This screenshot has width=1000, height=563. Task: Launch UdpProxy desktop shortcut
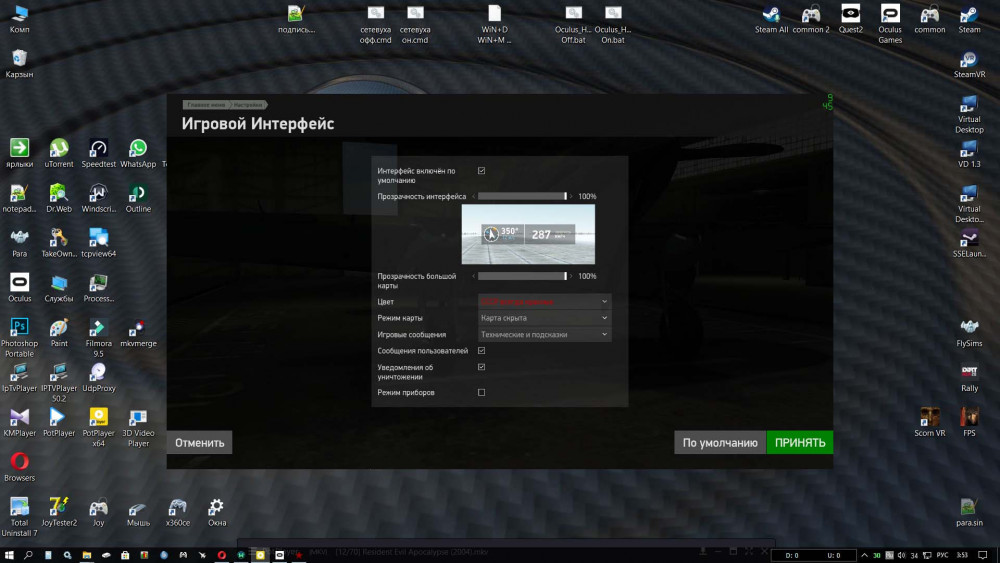click(x=98, y=377)
